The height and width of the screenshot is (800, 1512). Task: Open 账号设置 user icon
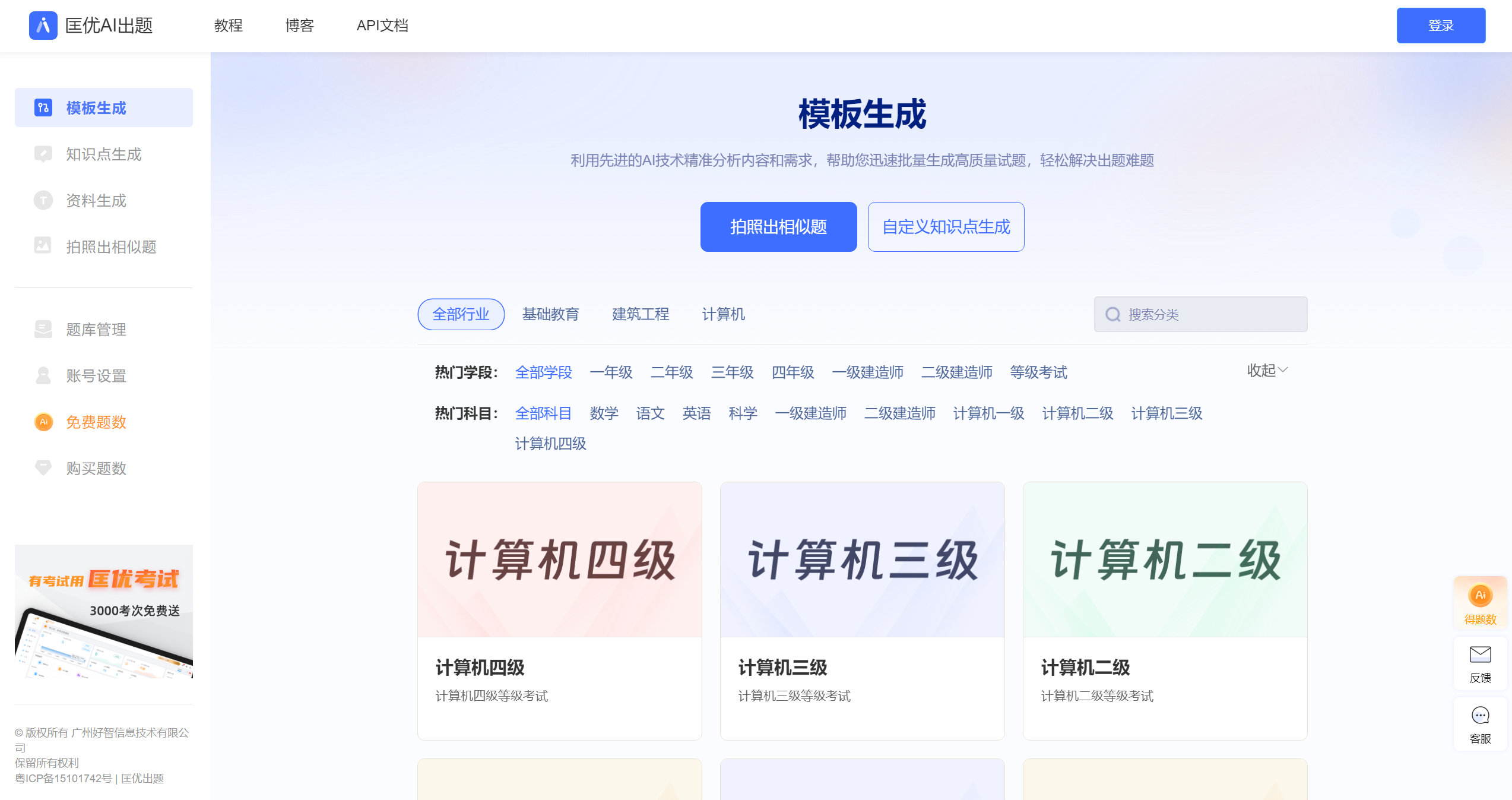coord(43,375)
